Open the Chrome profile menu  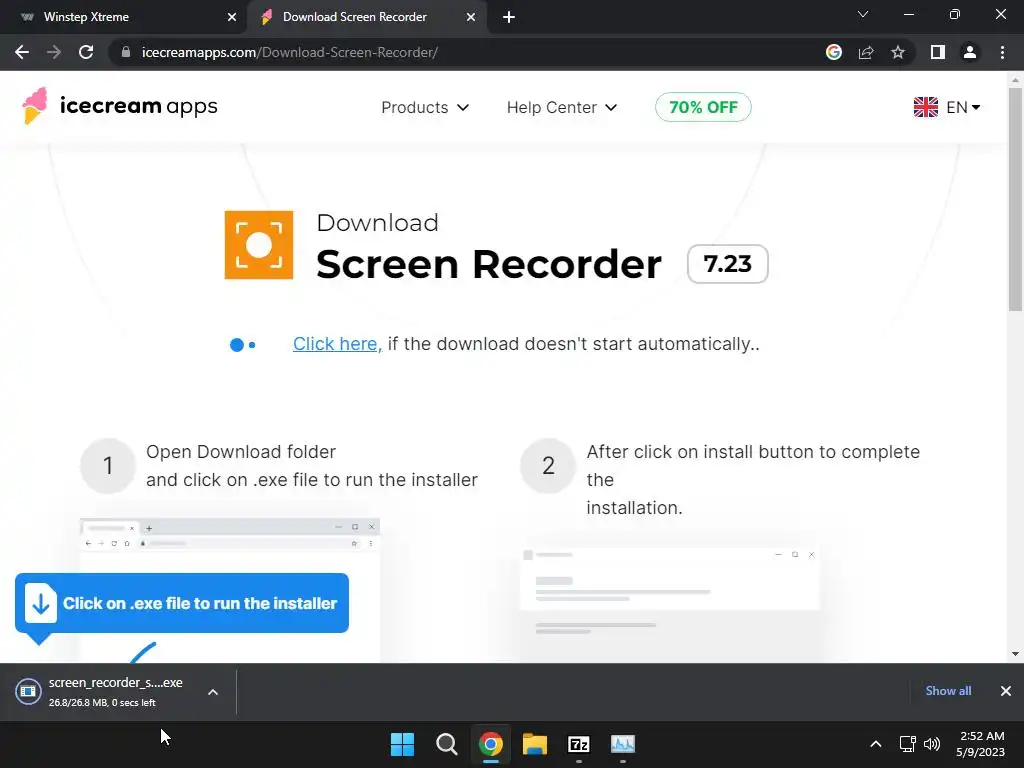pyautogui.click(x=970, y=52)
